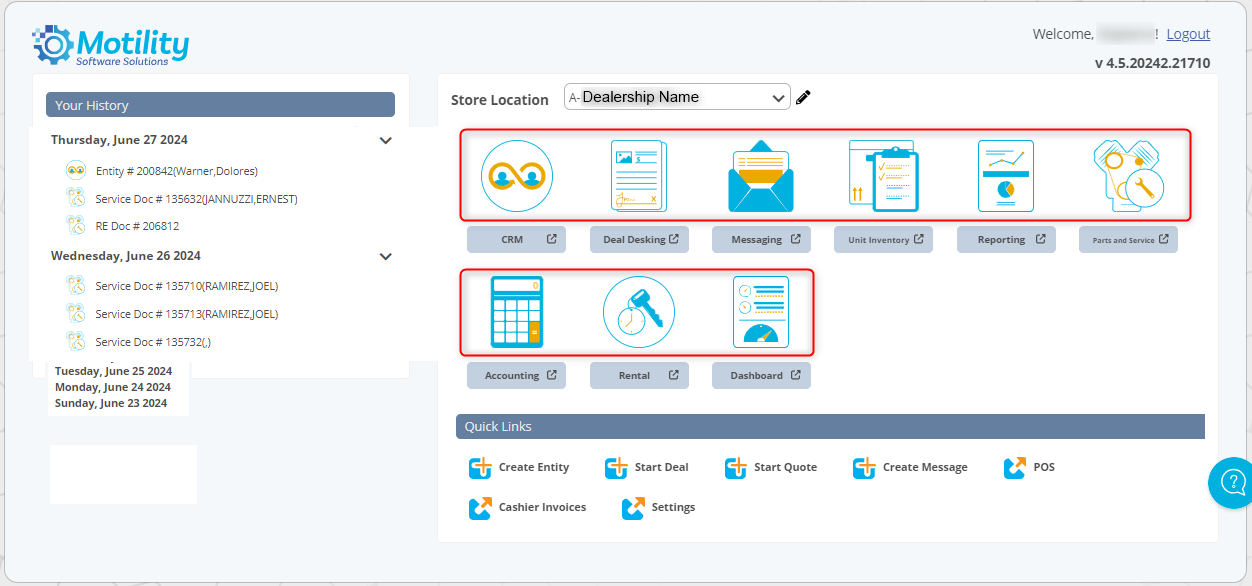The height and width of the screenshot is (586, 1252).
Task: Open the Unit Inventory clipboard icon
Action: pyautogui.click(x=883, y=177)
